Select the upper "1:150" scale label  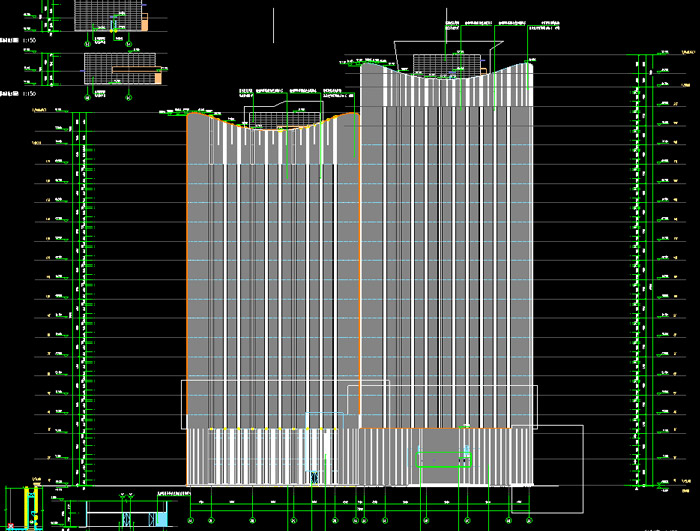pyautogui.click(x=29, y=41)
